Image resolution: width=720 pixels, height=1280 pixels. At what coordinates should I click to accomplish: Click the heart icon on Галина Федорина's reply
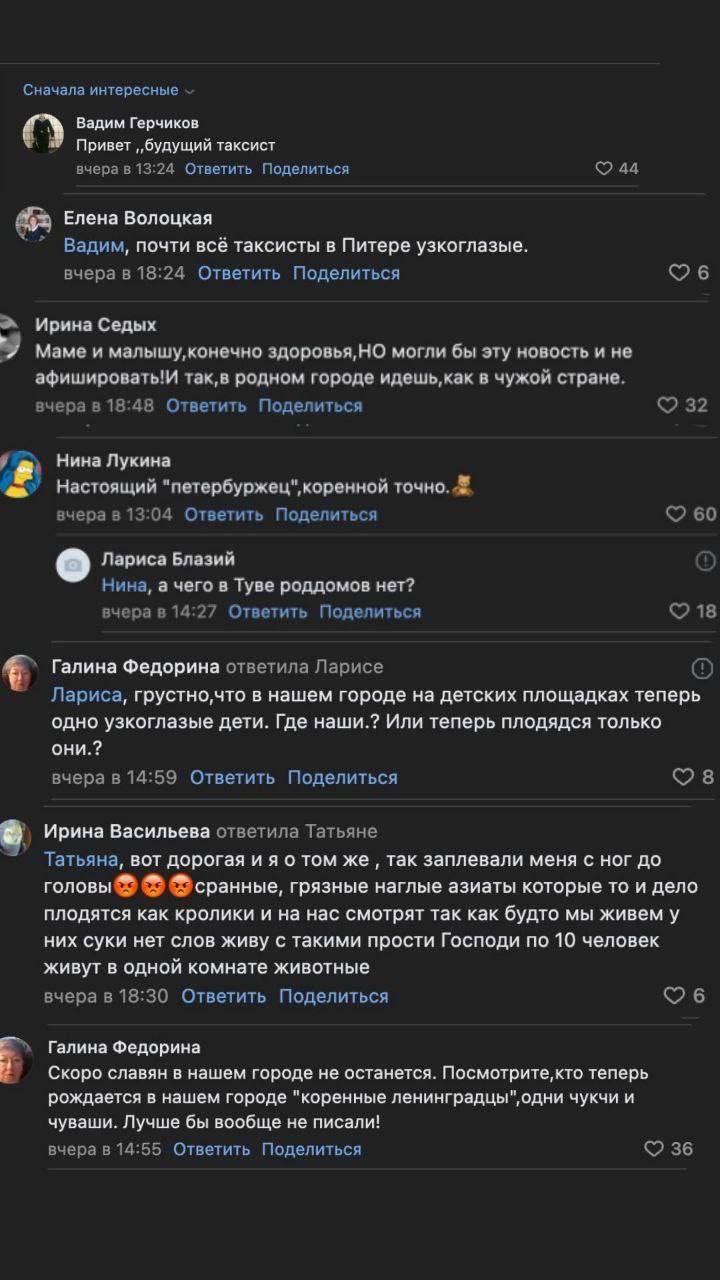(683, 777)
